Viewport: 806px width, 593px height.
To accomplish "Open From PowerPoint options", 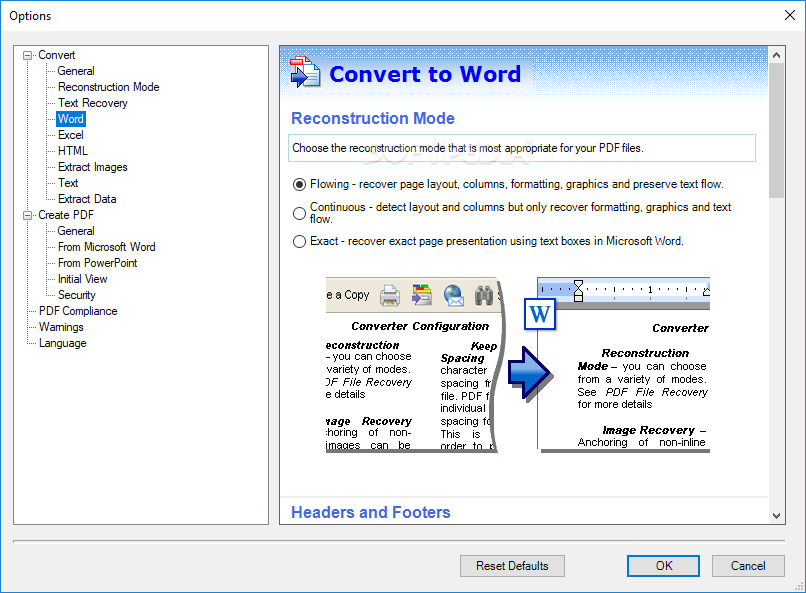I will pyautogui.click(x=98, y=263).
